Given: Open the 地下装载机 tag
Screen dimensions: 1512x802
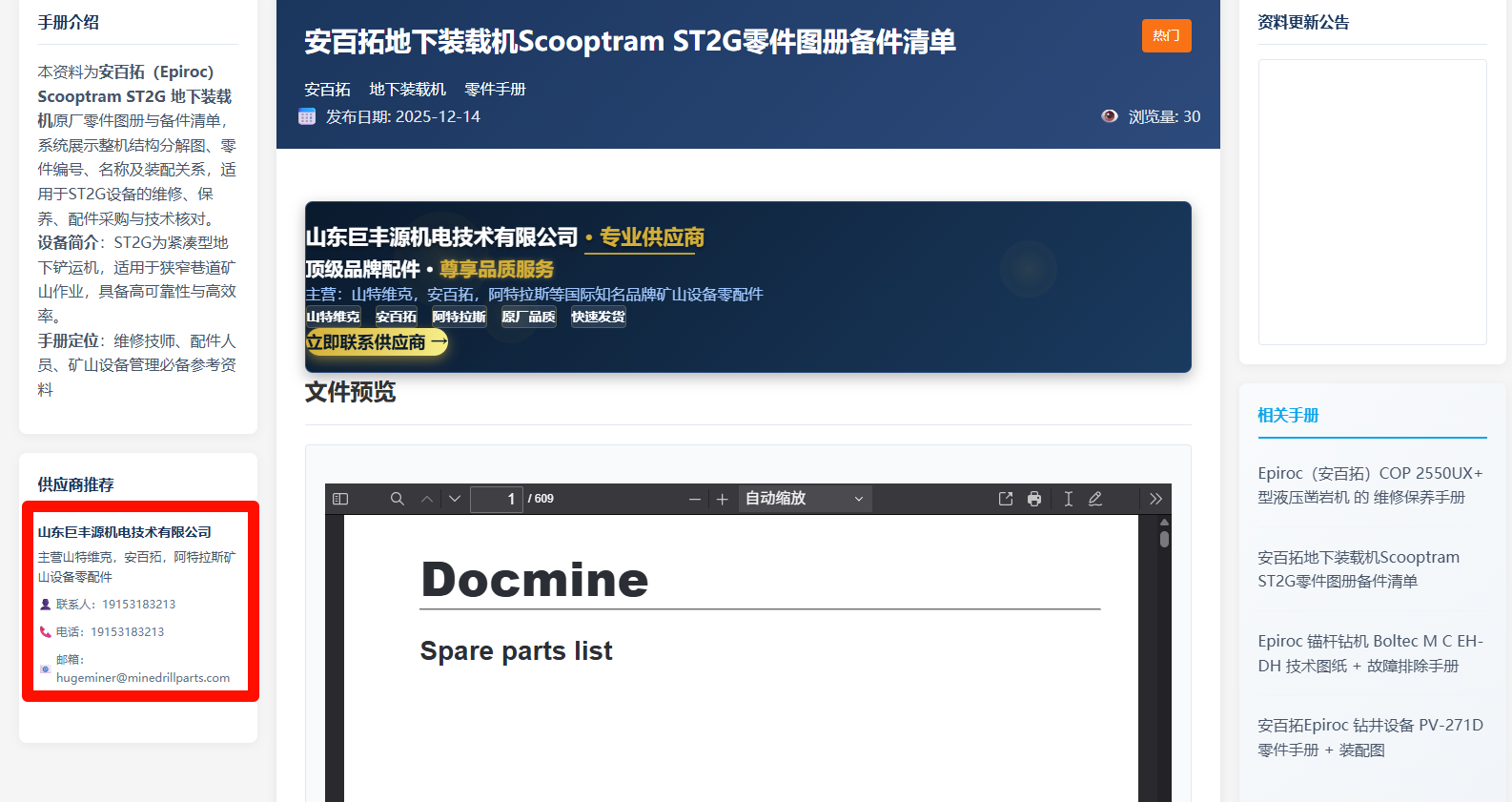Looking at the screenshot, I should pos(407,90).
